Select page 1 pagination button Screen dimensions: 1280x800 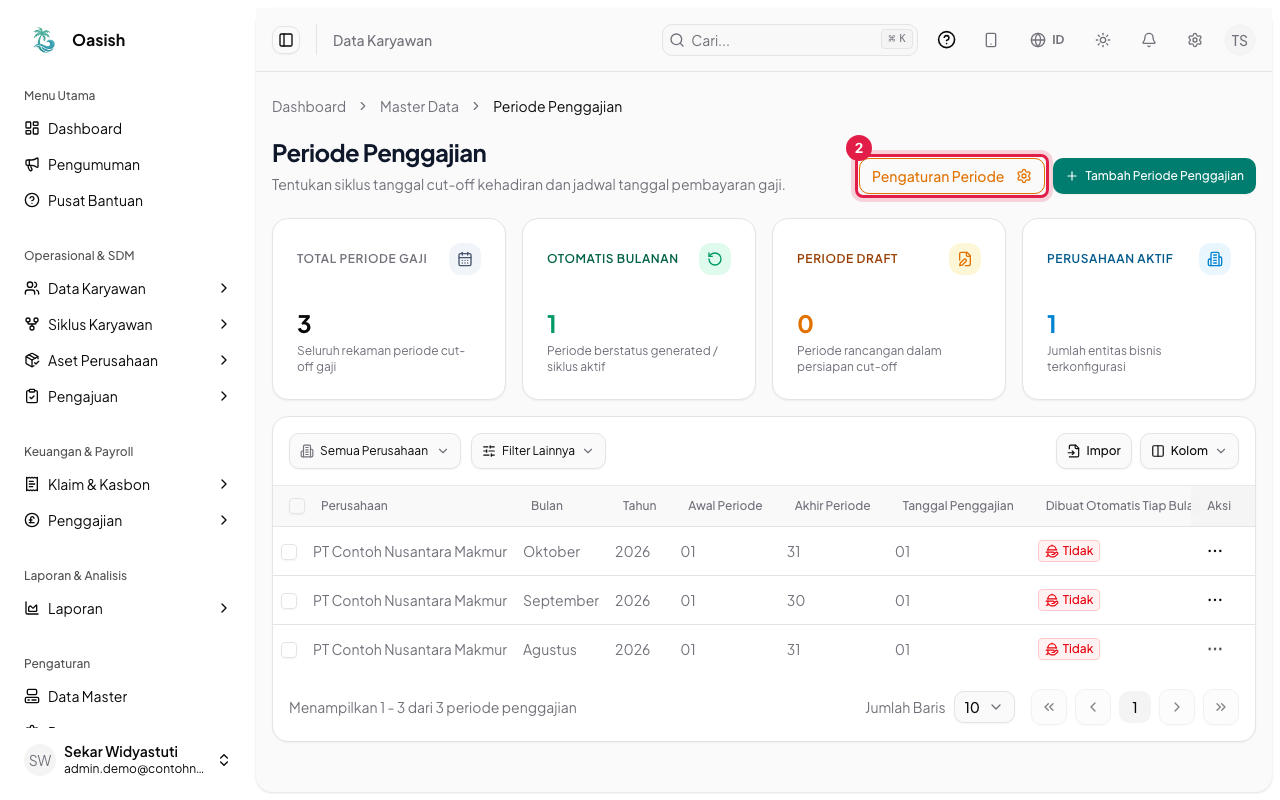point(1135,707)
